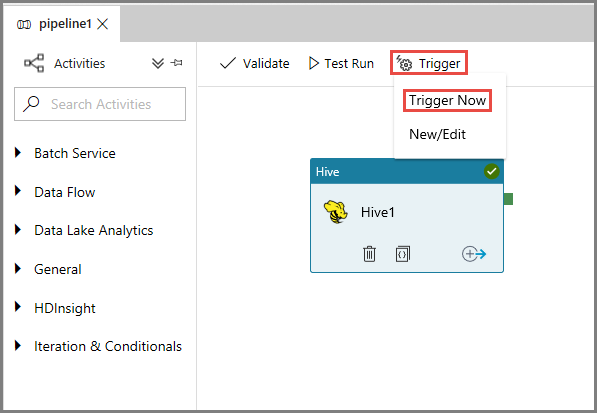Click the delete trash icon on Hive1
Viewport: 597px width, 413px height.
click(x=369, y=254)
